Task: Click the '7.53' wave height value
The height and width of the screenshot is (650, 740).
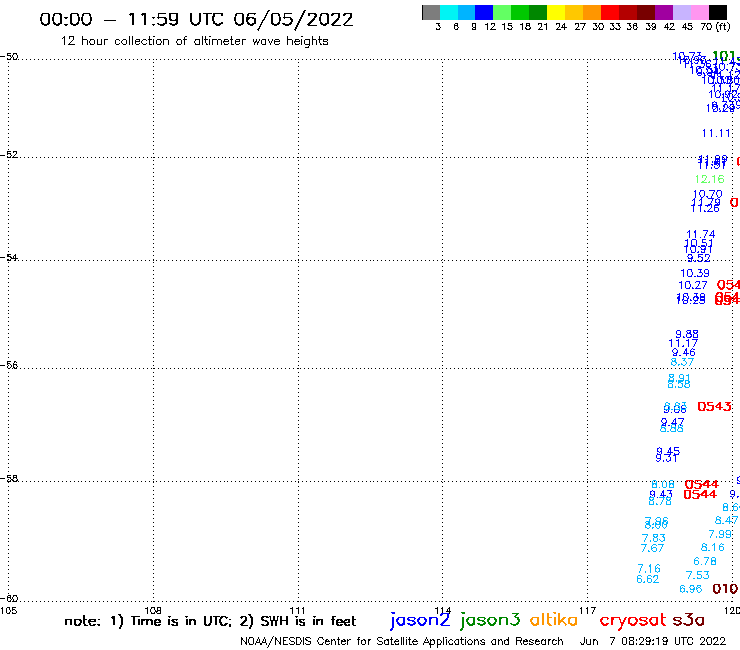Action: (698, 575)
